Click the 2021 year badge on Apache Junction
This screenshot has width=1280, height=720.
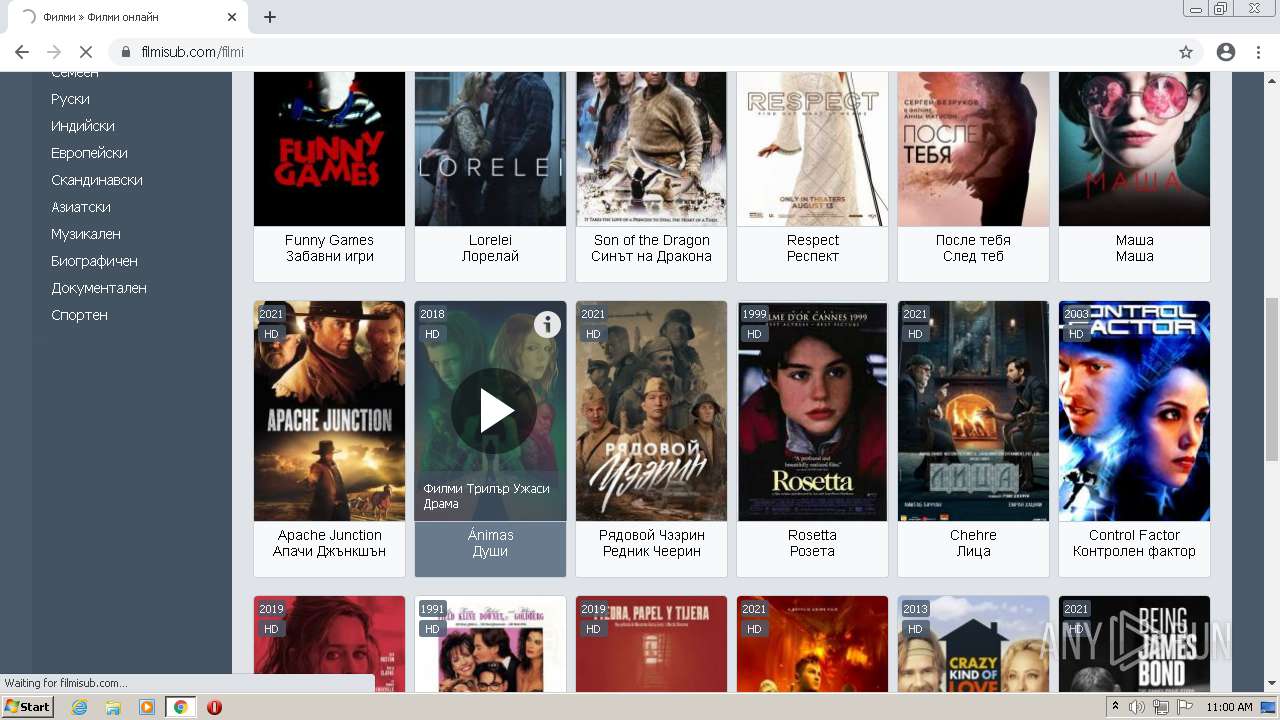pos(271,314)
